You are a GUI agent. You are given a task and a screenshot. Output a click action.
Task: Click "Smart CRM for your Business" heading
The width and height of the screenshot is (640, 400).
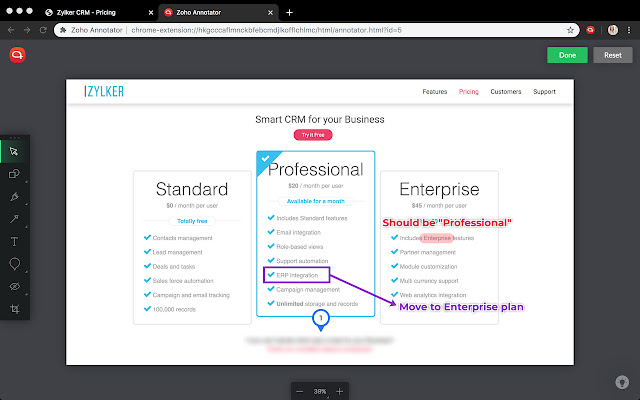coord(320,119)
